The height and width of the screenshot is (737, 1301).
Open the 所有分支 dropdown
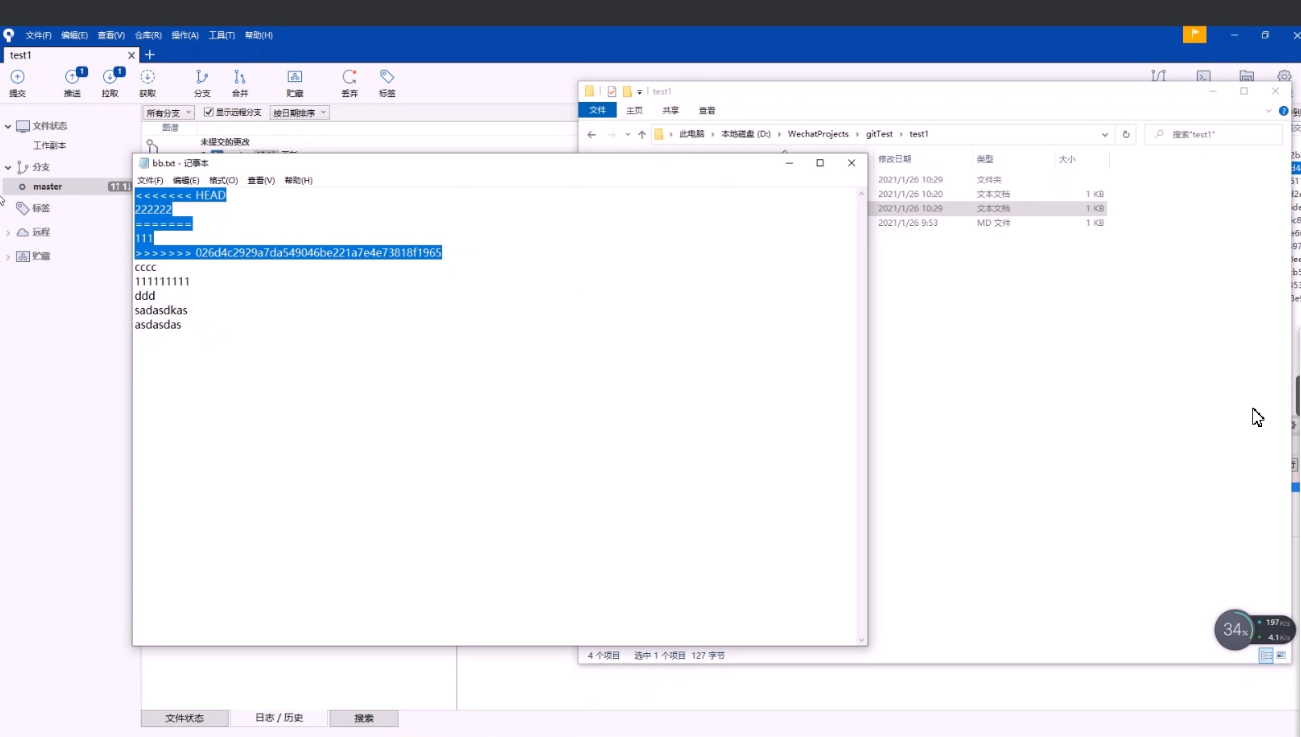point(169,113)
